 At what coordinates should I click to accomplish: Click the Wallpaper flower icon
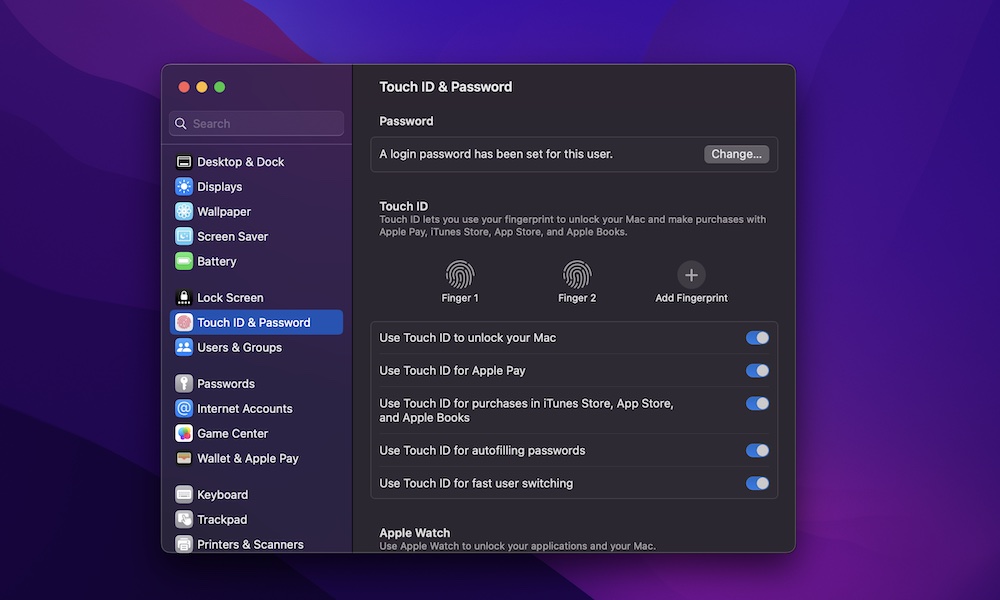click(184, 212)
